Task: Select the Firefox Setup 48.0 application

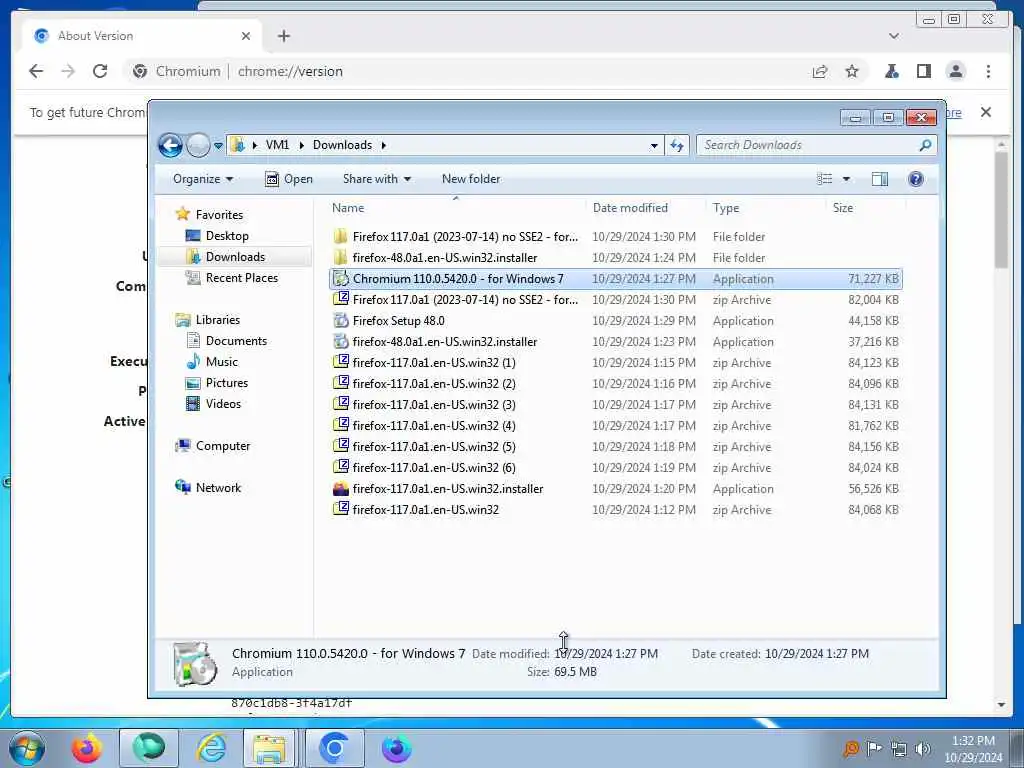Action: click(616, 321)
